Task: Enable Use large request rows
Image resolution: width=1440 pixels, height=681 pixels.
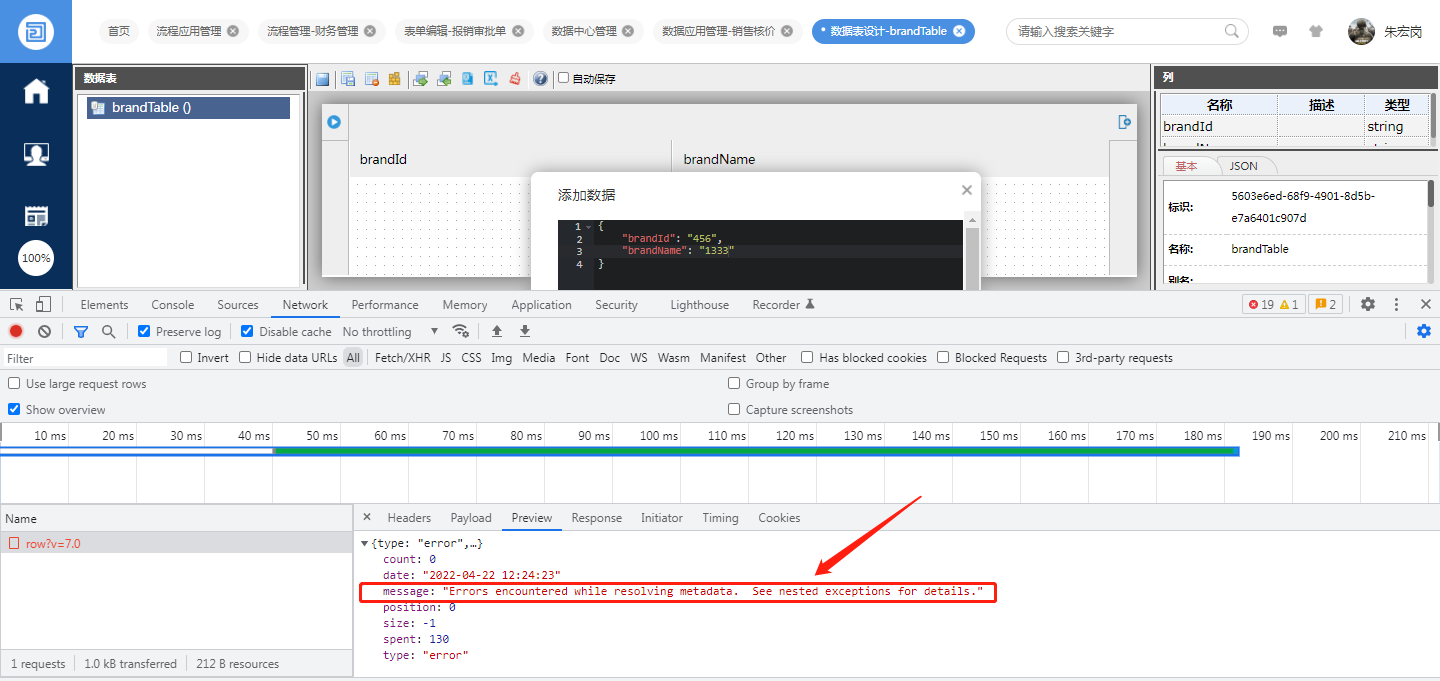Action: [x=14, y=384]
